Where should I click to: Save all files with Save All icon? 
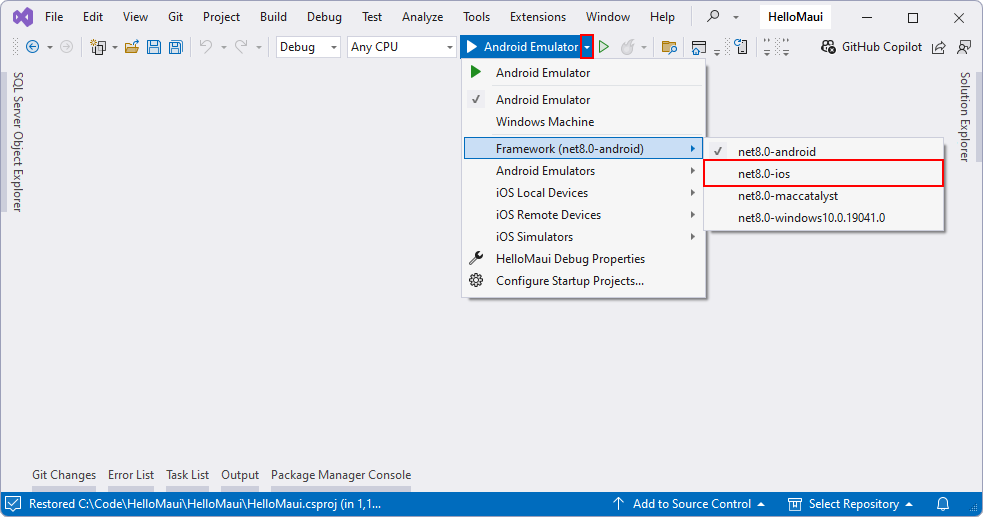(176, 47)
